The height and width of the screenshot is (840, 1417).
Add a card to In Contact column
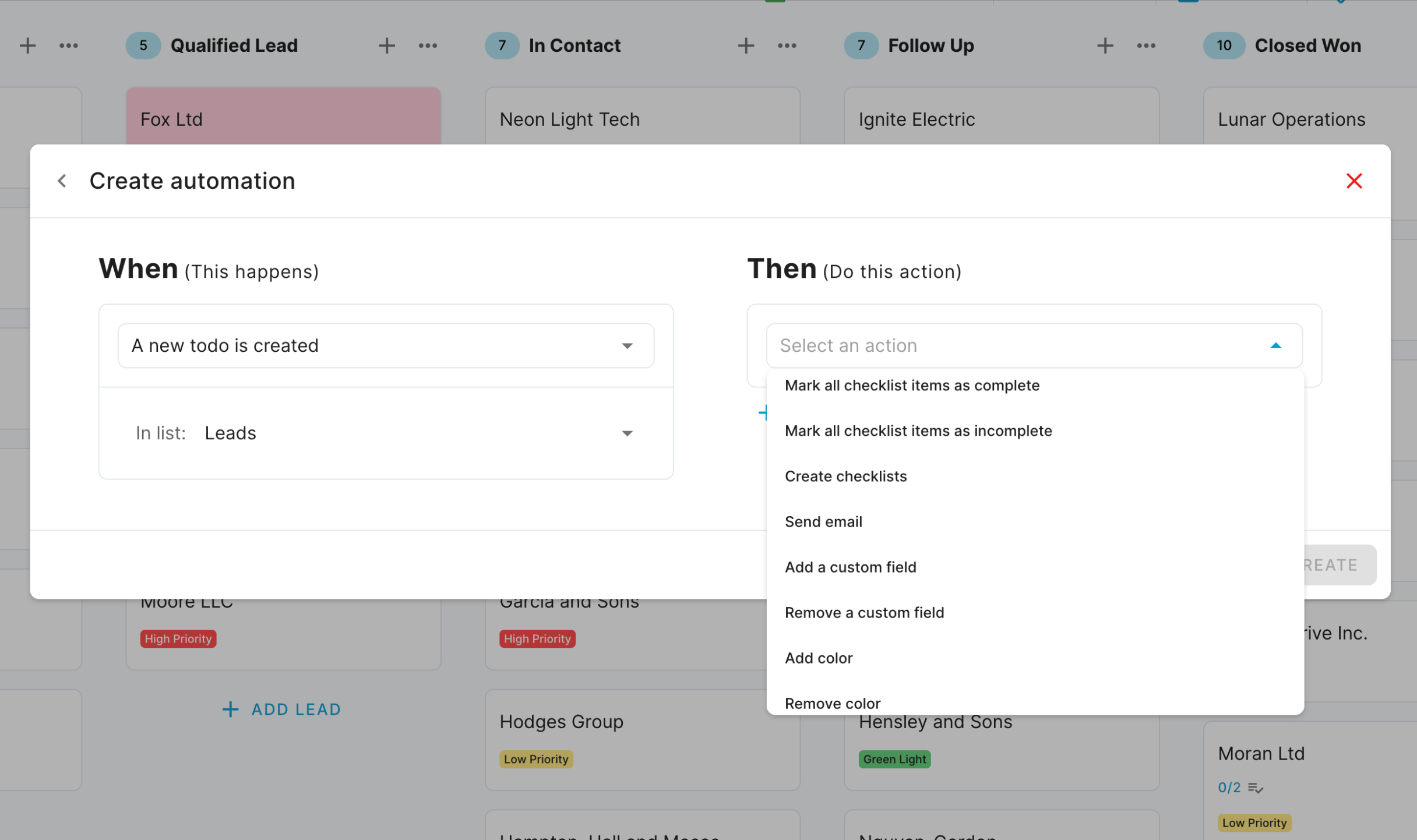coord(746,45)
